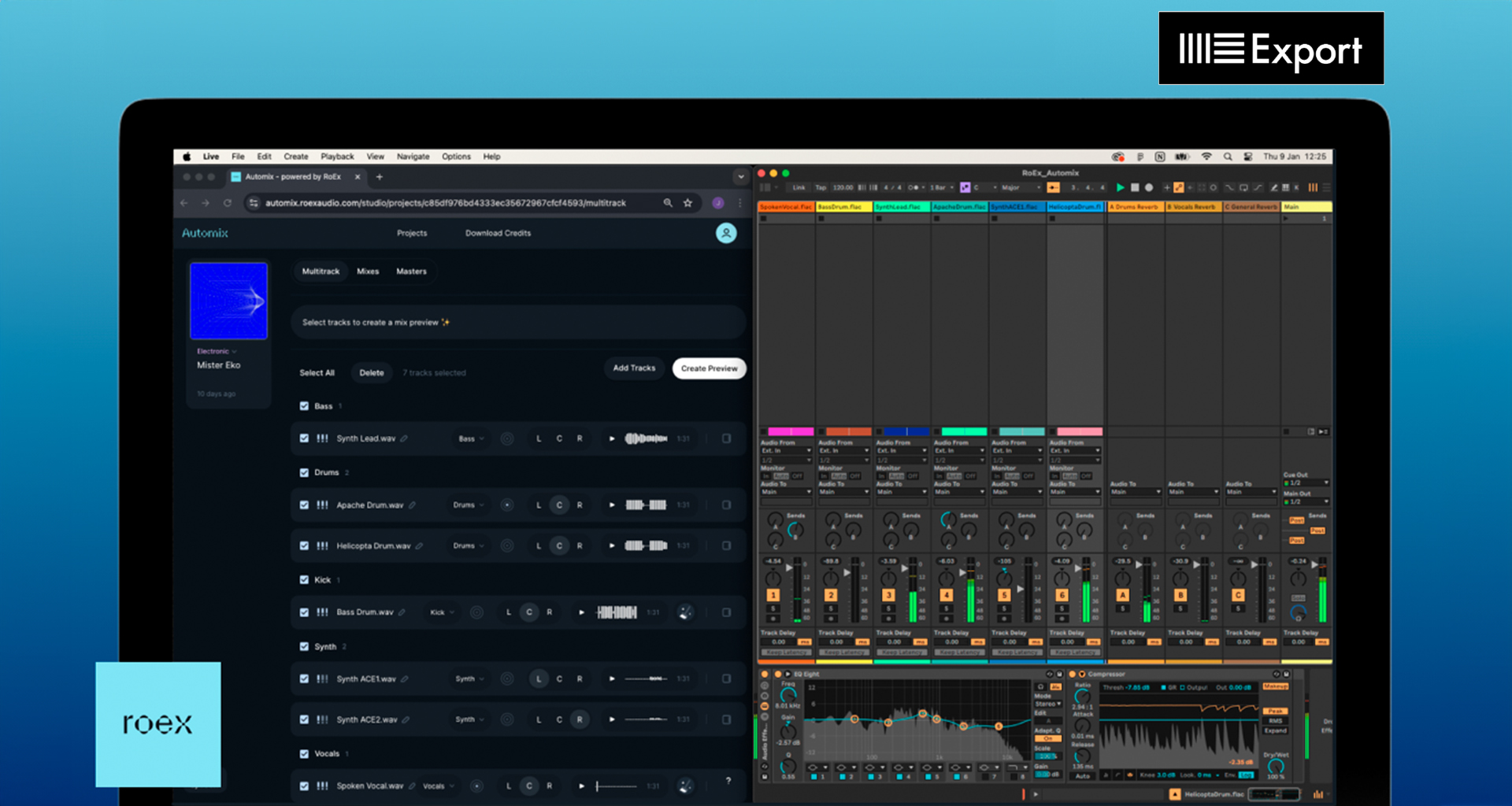
Task: Open the Cue Out dropdown
Action: pos(1306,482)
